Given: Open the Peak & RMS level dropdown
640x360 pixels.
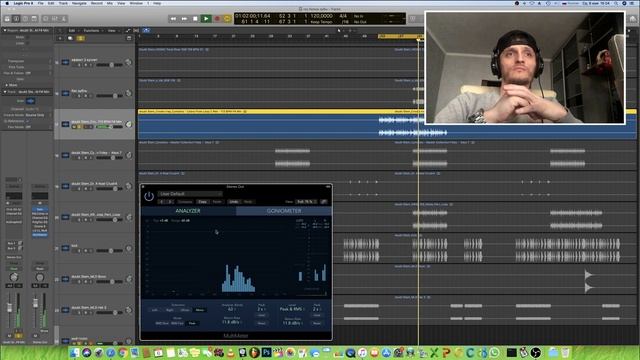Looking at the screenshot, I should 291,309.
